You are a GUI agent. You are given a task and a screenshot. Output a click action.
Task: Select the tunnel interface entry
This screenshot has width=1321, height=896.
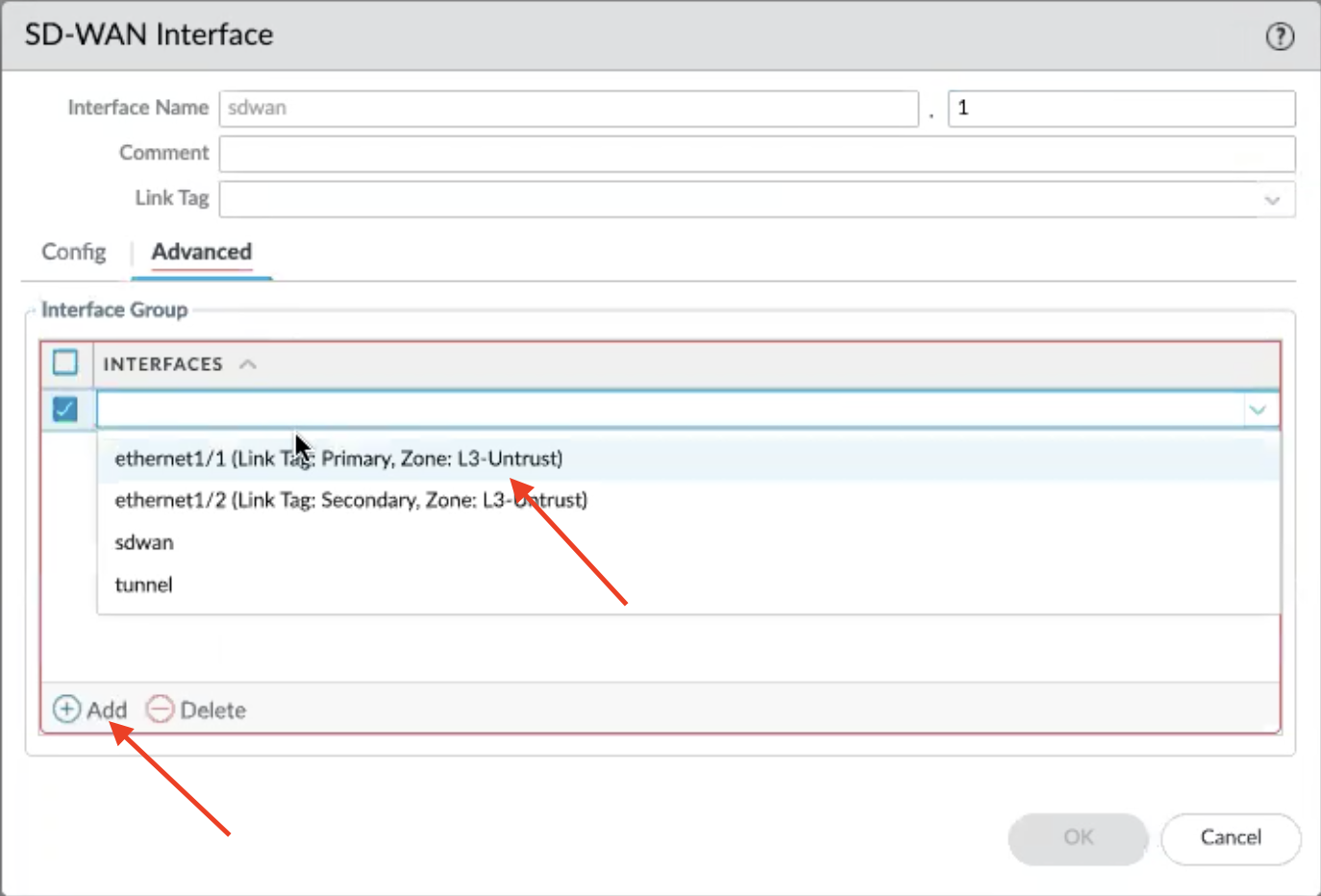(x=143, y=585)
